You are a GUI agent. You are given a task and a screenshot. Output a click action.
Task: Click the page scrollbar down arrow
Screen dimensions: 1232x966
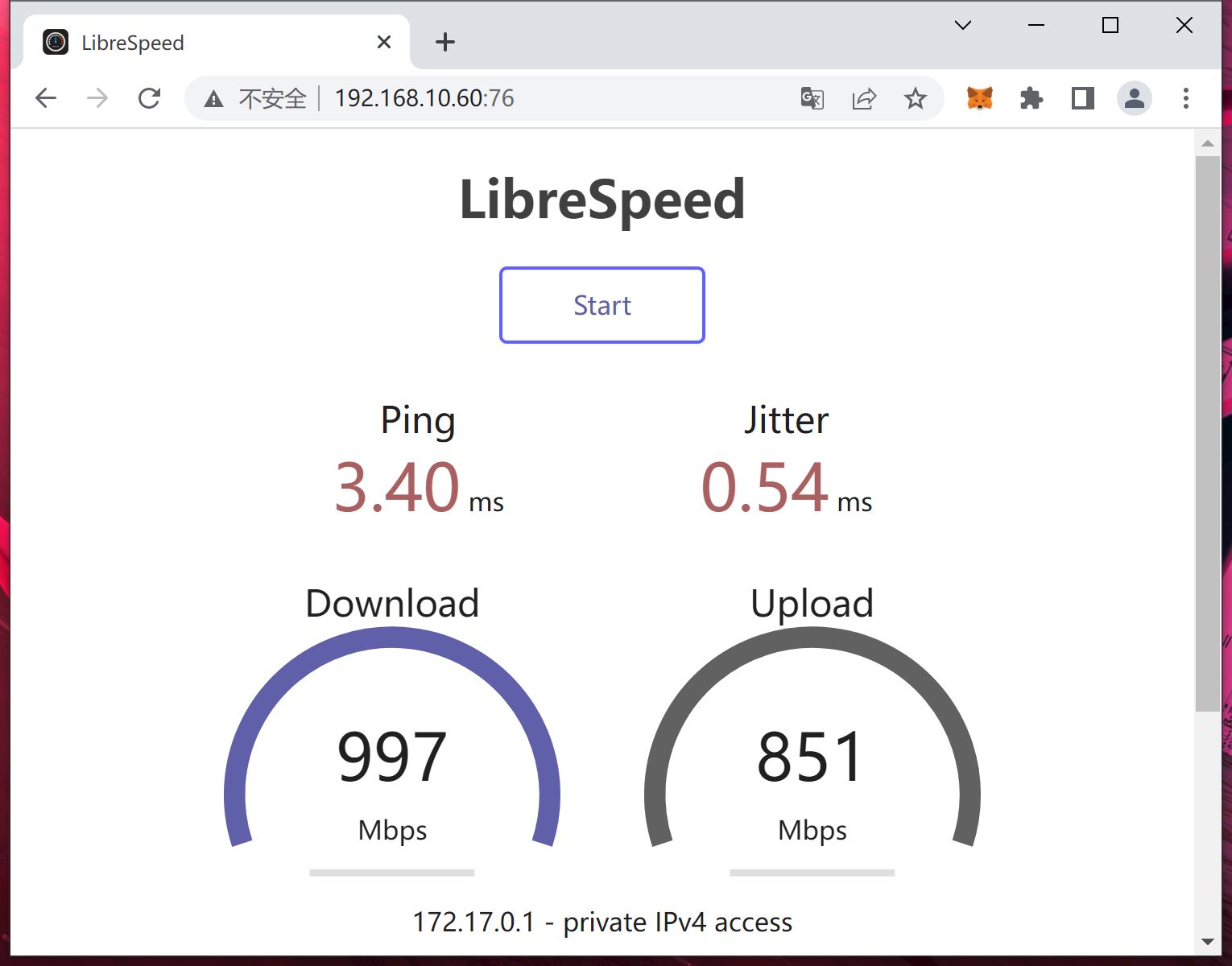pyautogui.click(x=1207, y=941)
